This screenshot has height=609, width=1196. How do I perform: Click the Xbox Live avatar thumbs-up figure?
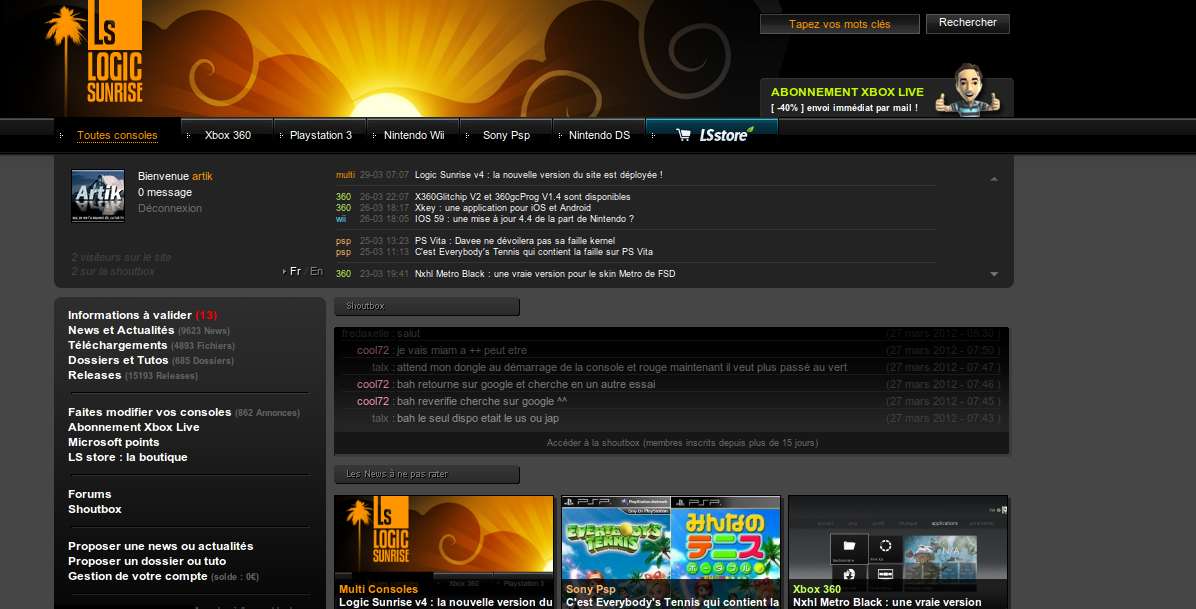point(965,91)
